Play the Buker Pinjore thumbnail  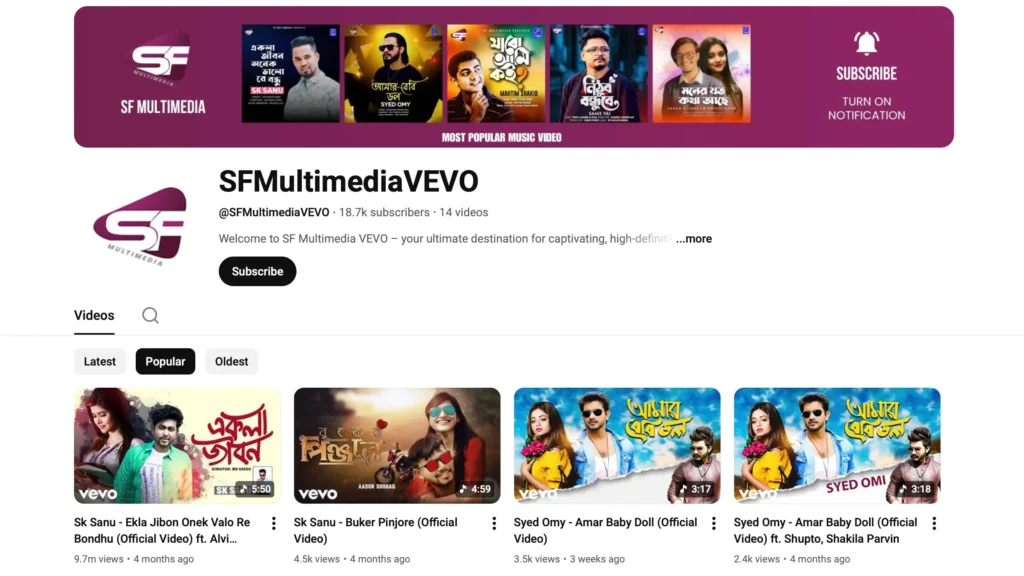[x=397, y=445]
